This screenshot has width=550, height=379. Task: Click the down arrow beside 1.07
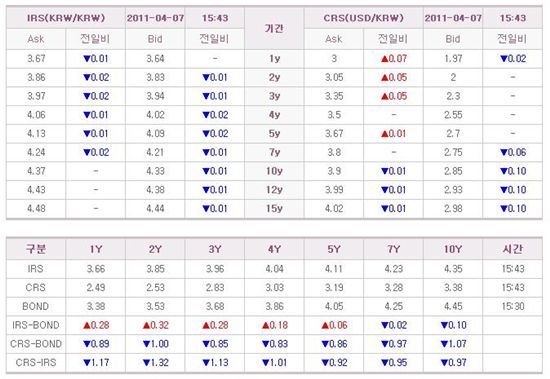(444, 344)
